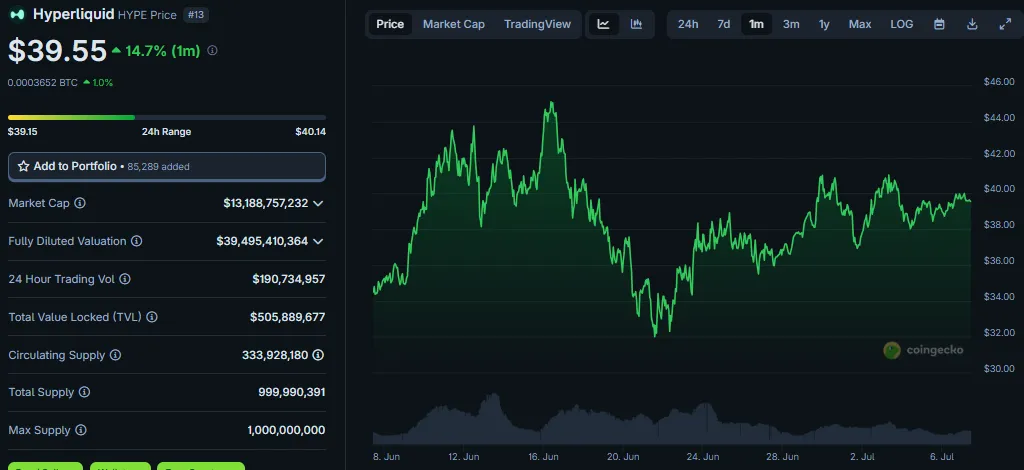Show Max Supply info icon
1024x470 pixels.
pyautogui.click(x=80, y=430)
